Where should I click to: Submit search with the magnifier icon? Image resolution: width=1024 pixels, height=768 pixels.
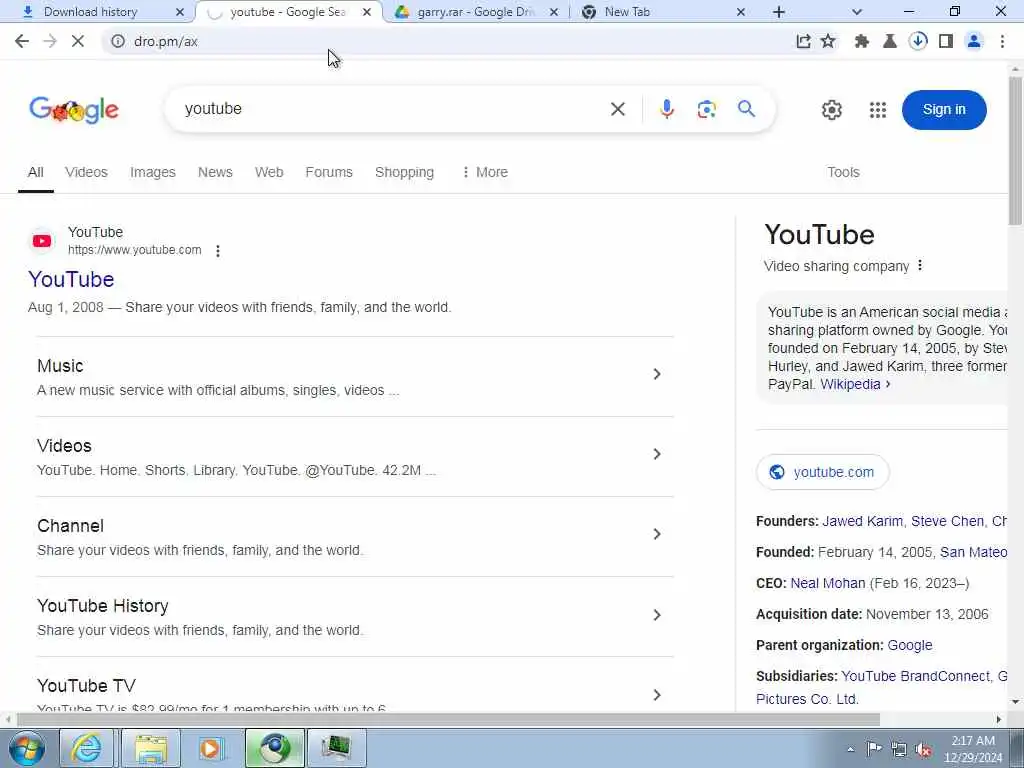pyautogui.click(x=746, y=108)
